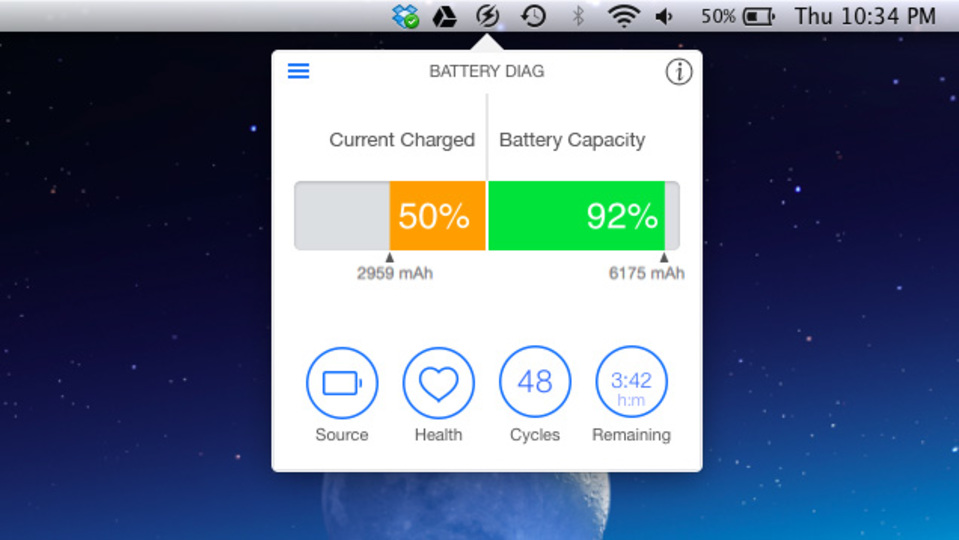Click the Cycles label text
This screenshot has height=540, width=959.
pos(535,435)
